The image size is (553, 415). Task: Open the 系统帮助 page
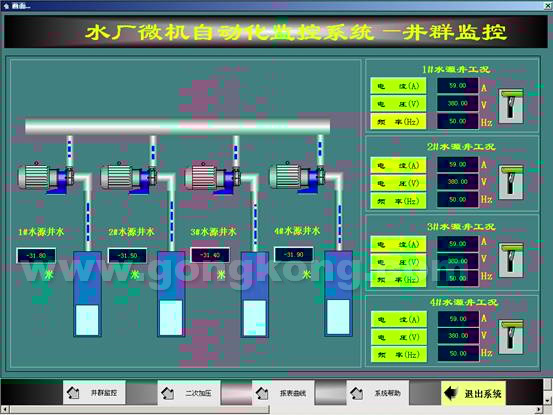378,393
